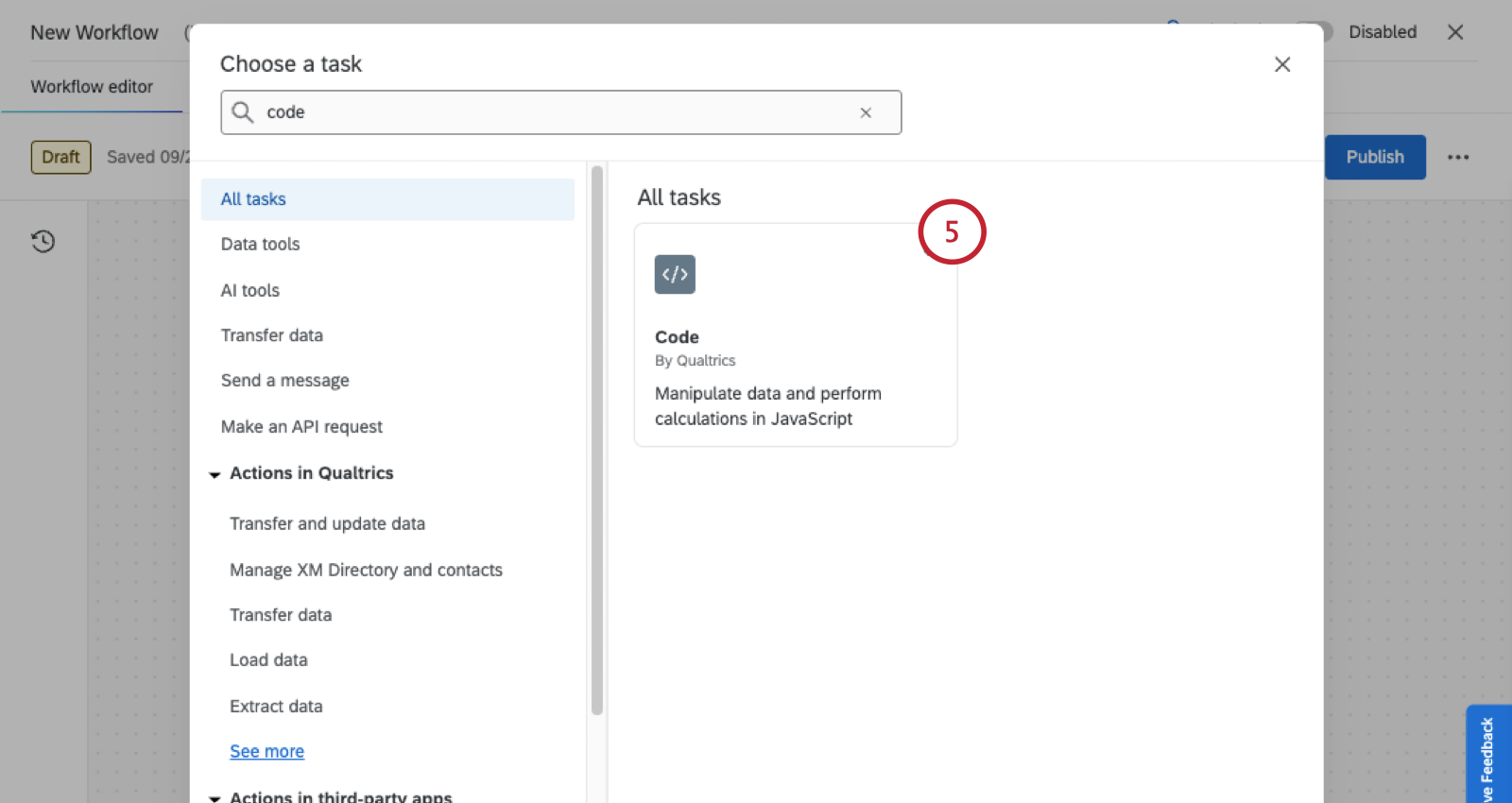The height and width of the screenshot is (803, 1512).
Task: Select the first Transfer data category
Action: click(x=271, y=335)
